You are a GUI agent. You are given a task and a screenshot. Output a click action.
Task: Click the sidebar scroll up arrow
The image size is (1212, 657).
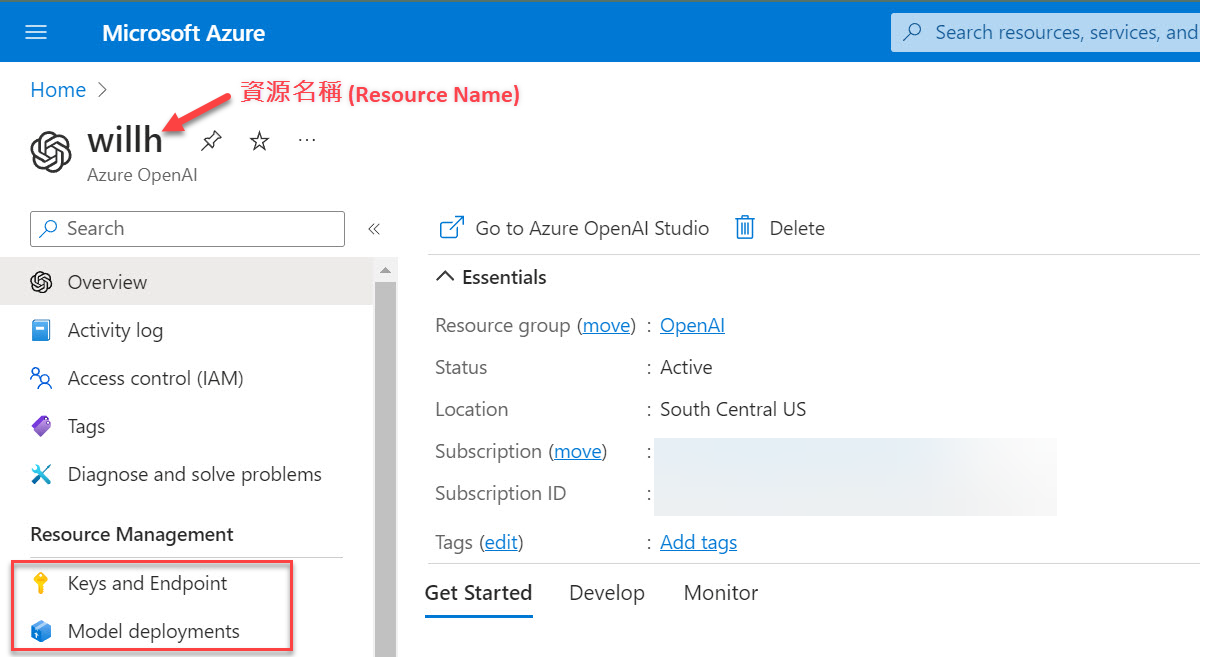coord(386,272)
